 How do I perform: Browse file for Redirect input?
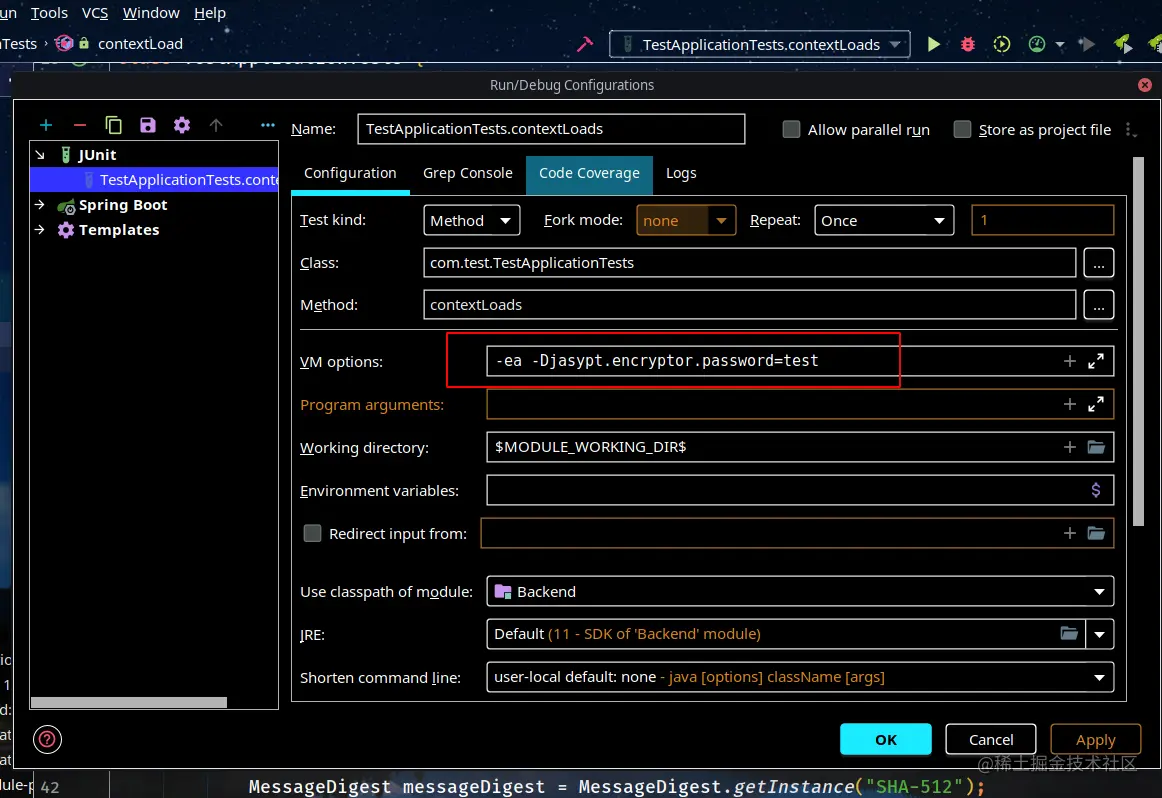tap(1096, 533)
